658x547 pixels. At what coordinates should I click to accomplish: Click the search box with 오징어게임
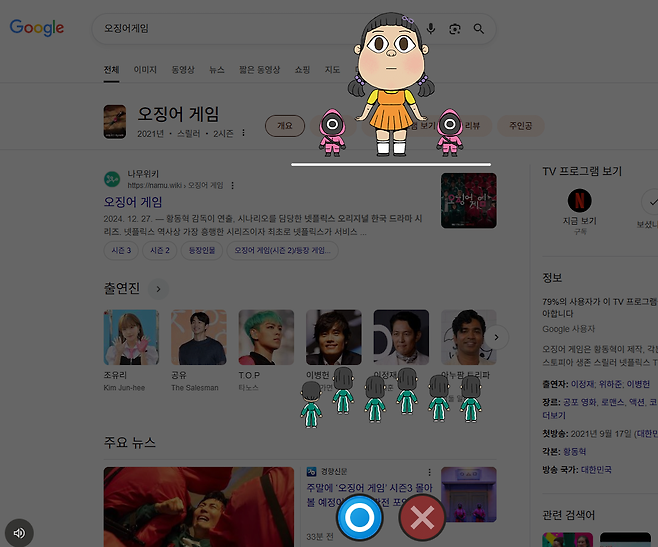click(x=294, y=29)
